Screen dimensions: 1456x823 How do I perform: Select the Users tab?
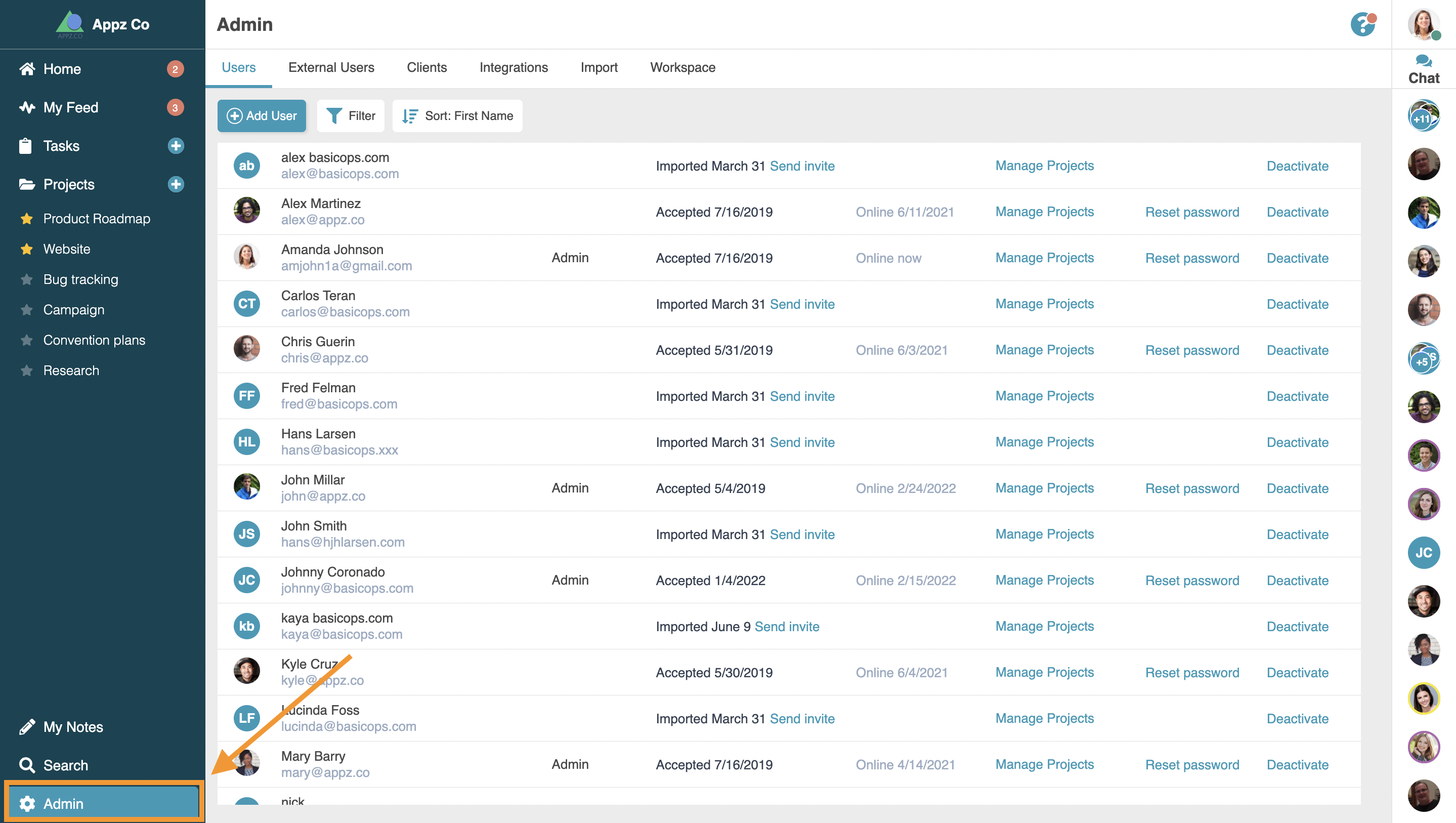[238, 68]
